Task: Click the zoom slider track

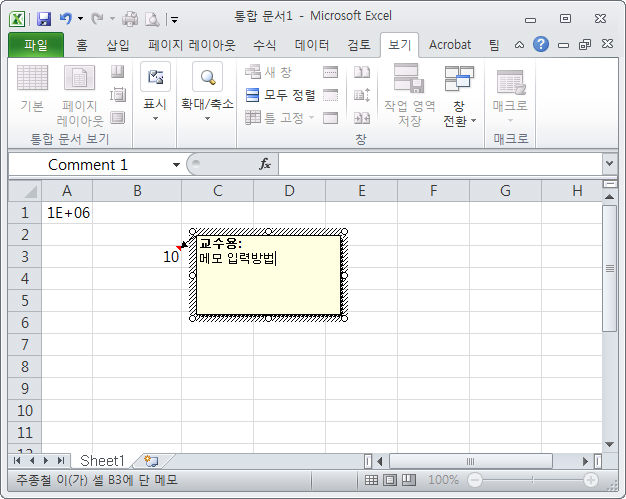Action: point(533,479)
